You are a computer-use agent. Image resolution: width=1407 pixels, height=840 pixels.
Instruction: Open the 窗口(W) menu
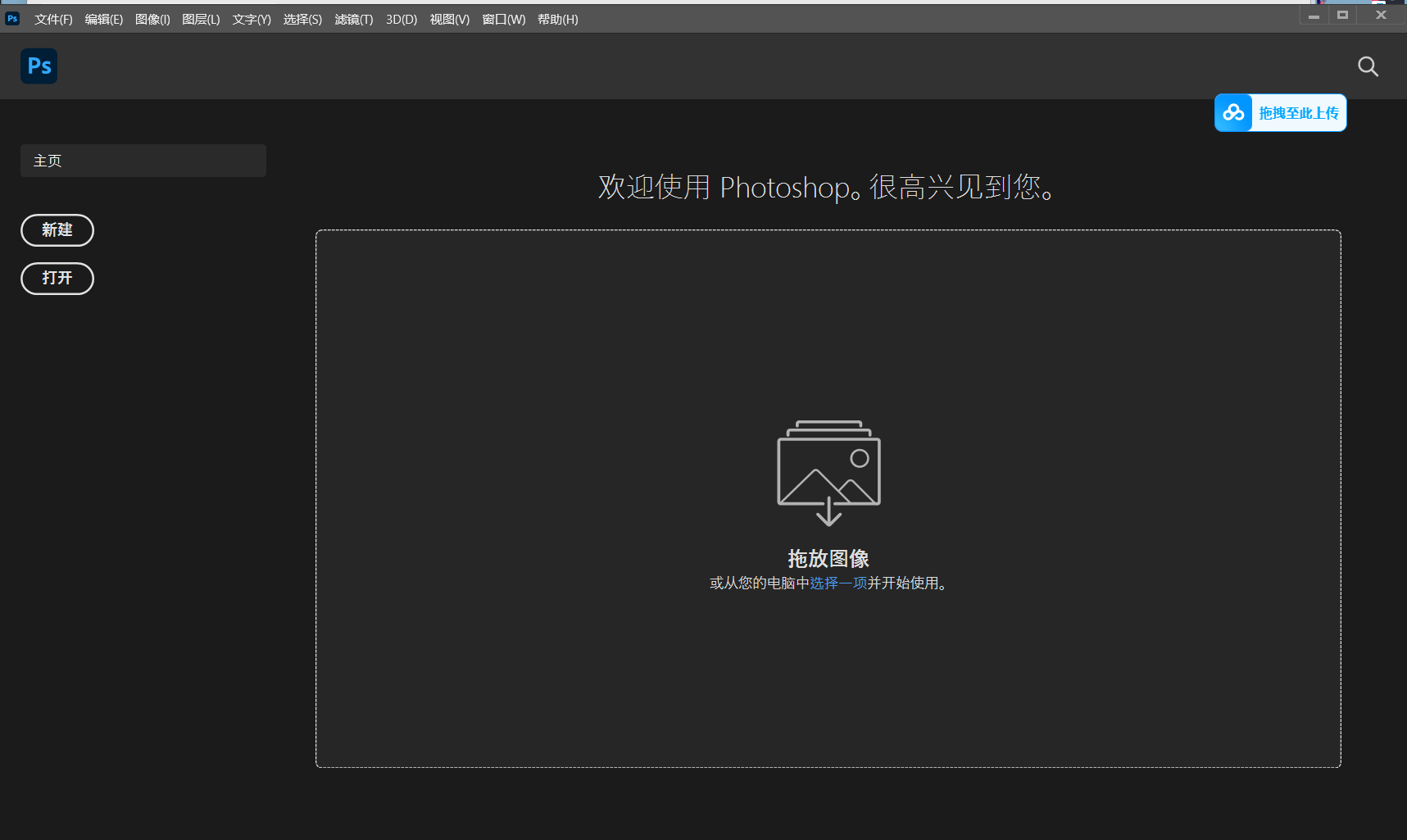coord(504,19)
